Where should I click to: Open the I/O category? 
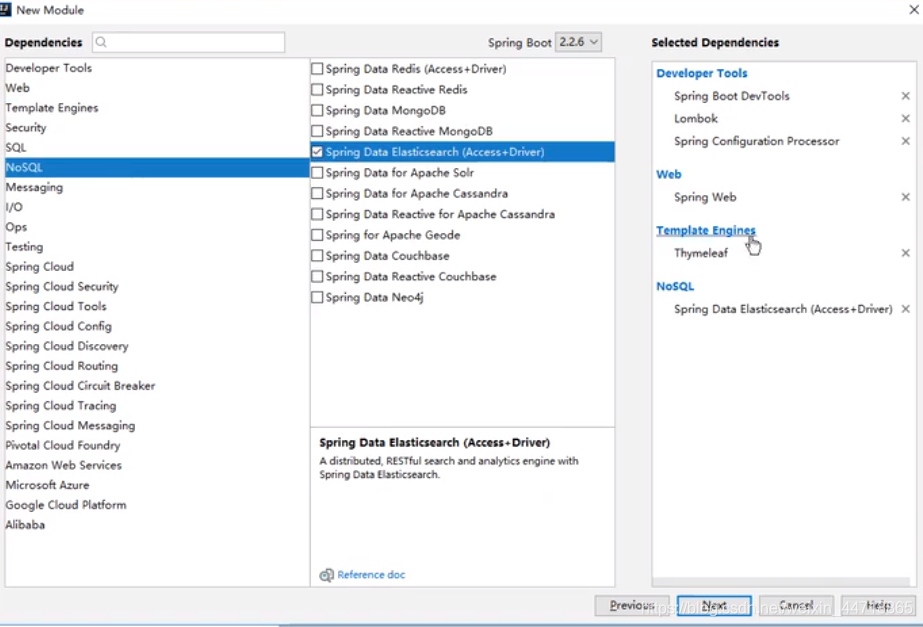pyautogui.click(x=157, y=207)
